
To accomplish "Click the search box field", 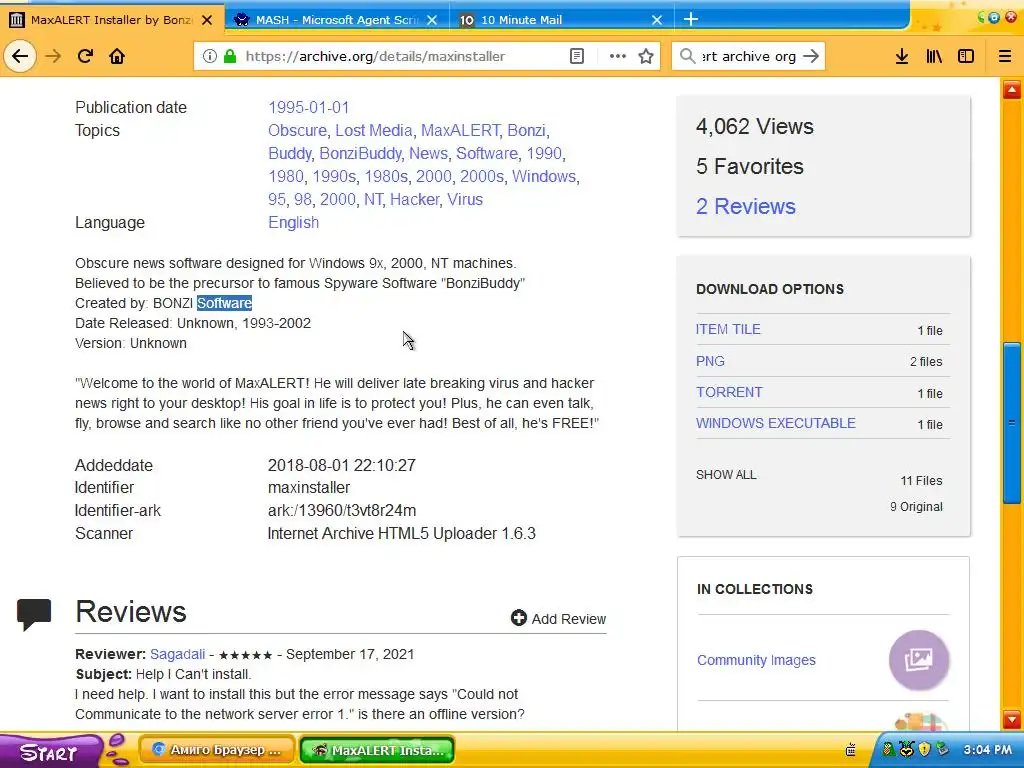I will (748, 56).
